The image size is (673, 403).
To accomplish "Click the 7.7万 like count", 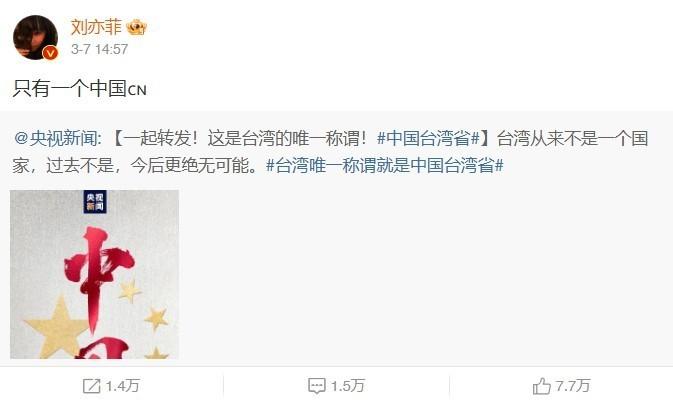I will [x=573, y=386].
